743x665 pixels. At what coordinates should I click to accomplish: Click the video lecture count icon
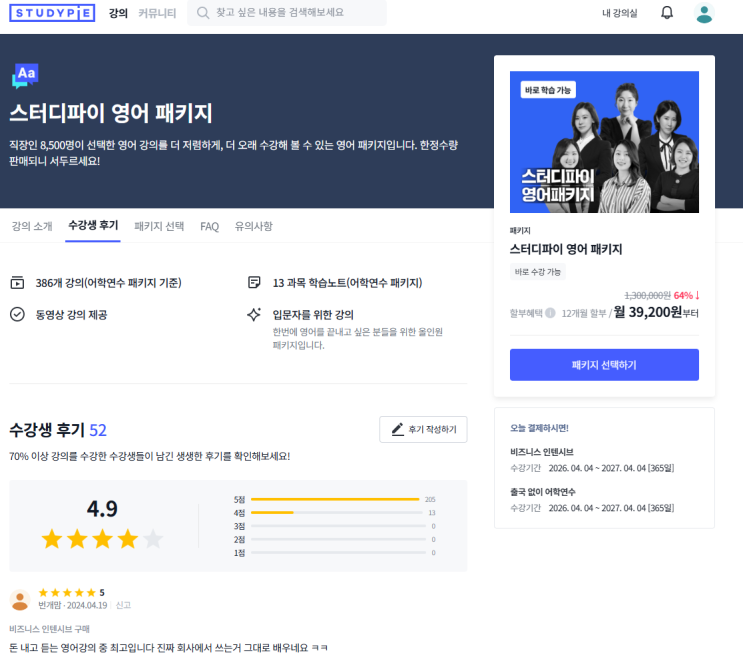point(18,283)
